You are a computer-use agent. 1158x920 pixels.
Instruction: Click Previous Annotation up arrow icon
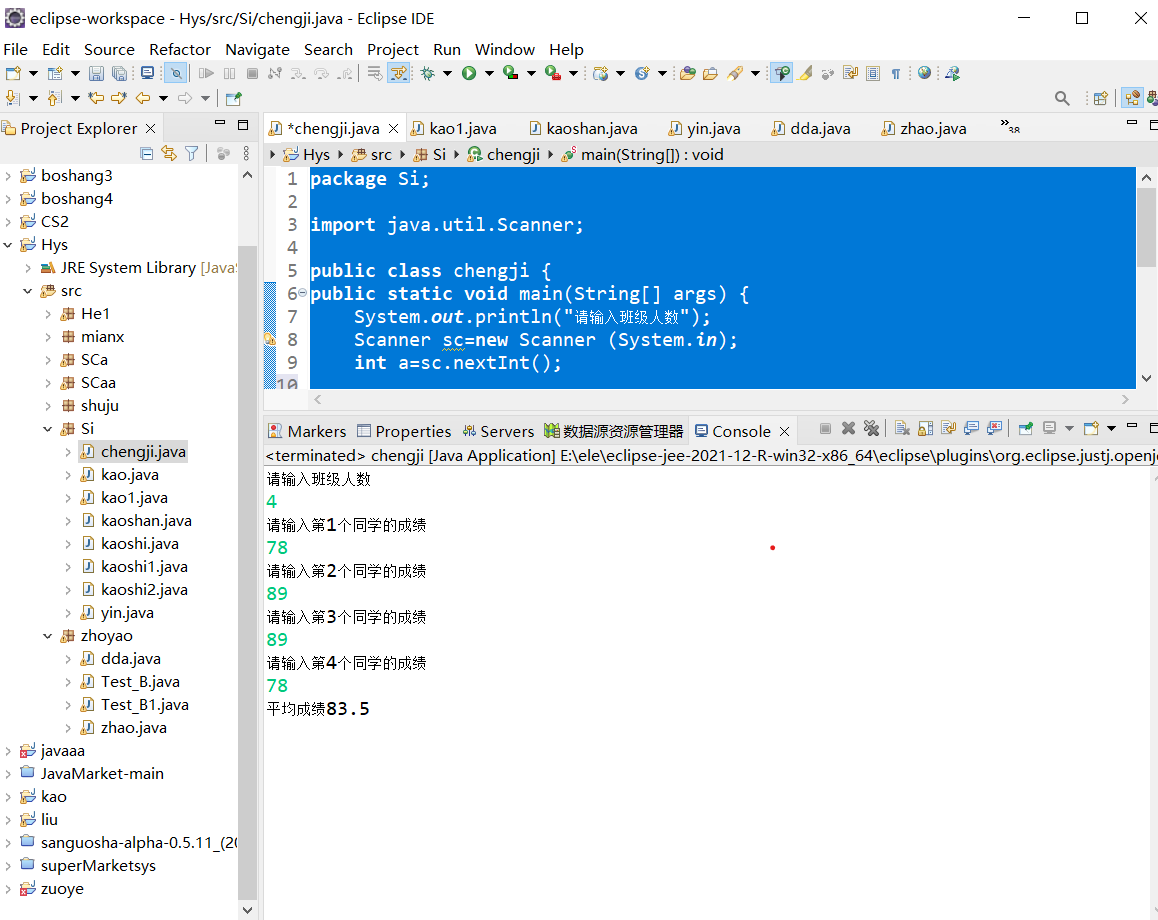tap(54, 97)
